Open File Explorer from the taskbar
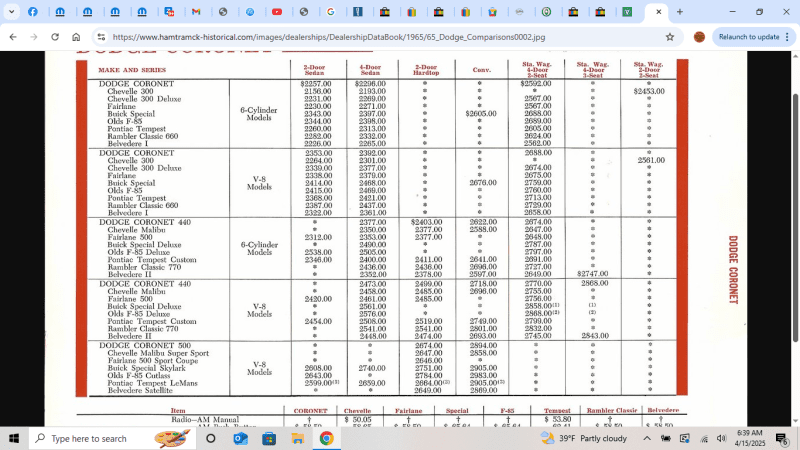The height and width of the screenshot is (450, 800). (x=297, y=438)
